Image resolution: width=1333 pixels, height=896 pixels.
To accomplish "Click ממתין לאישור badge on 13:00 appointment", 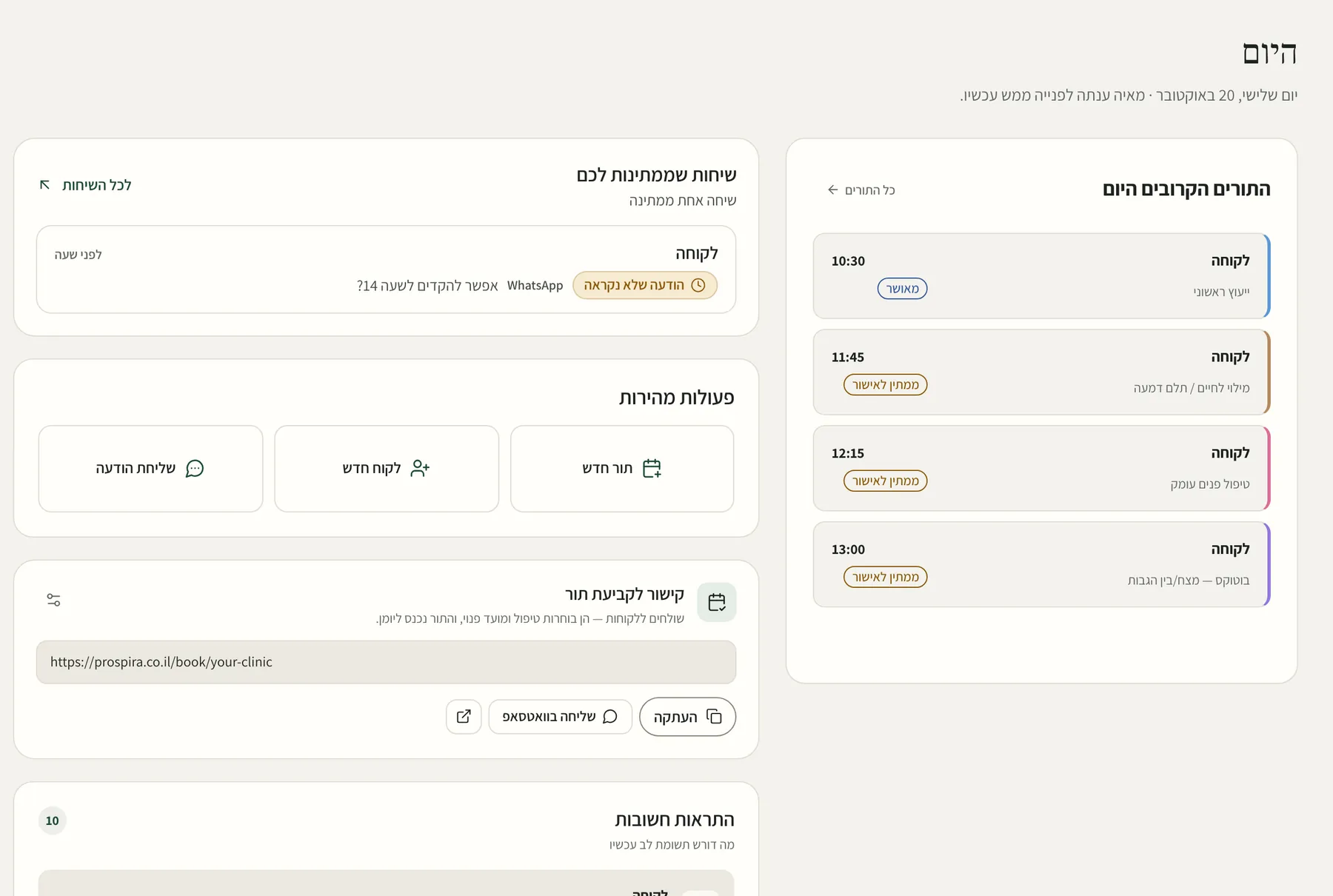I will point(886,578).
